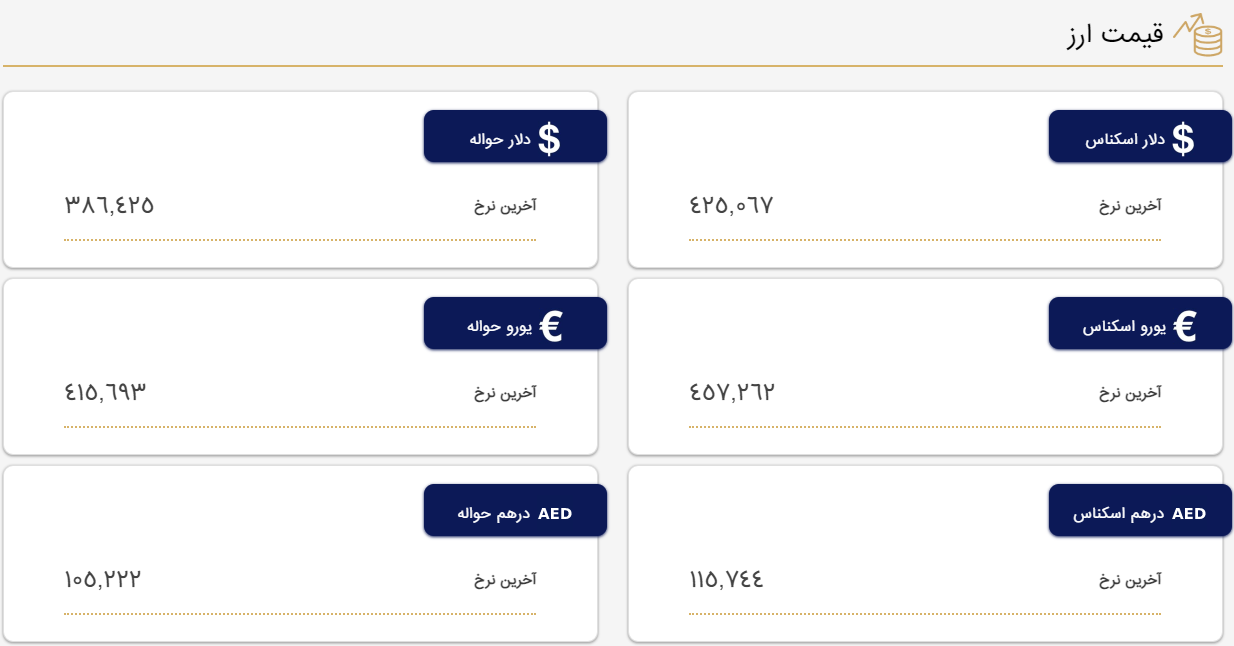This screenshot has height=646, width=1234.
Task: Click the euro symbol on یورو اسکناس
Action: [1185, 326]
